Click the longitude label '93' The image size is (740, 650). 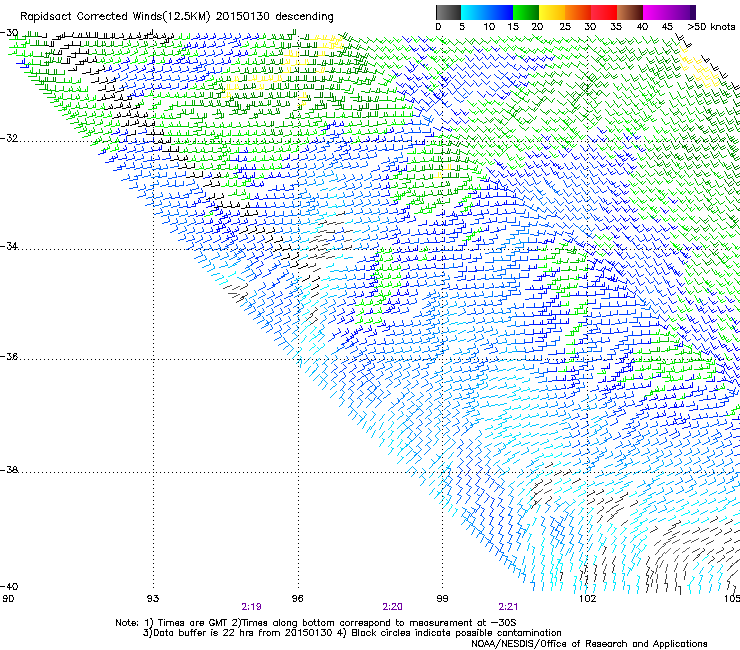(153, 599)
